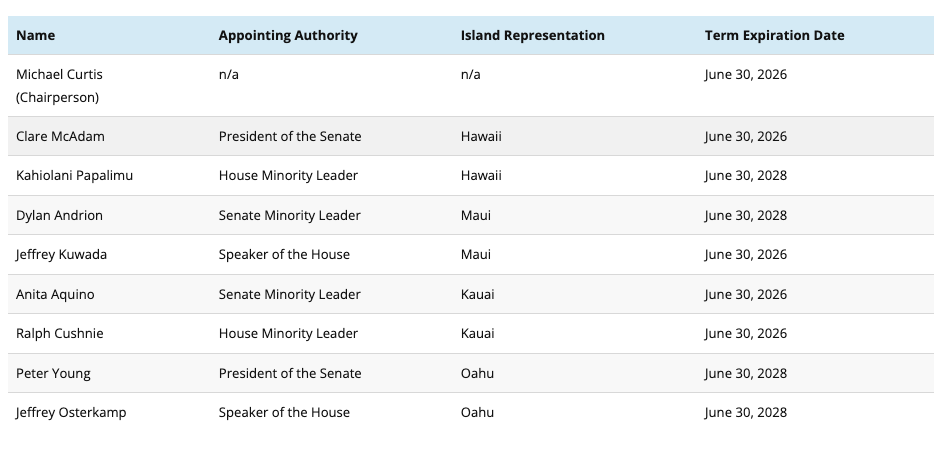
Task: Select the Kahiolani Papalimu name cell
Action: point(74,175)
